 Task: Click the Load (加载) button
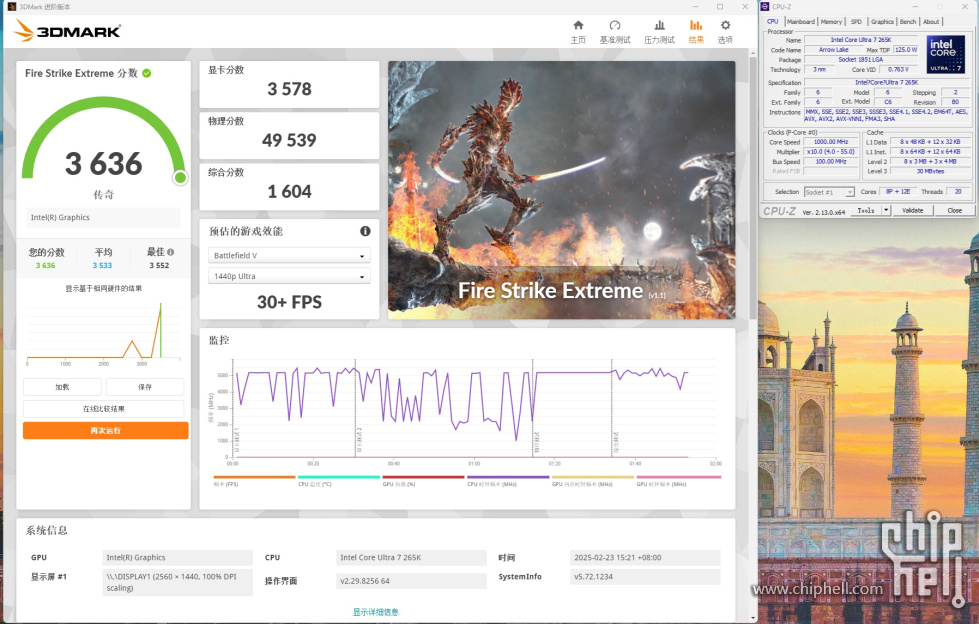point(62,387)
